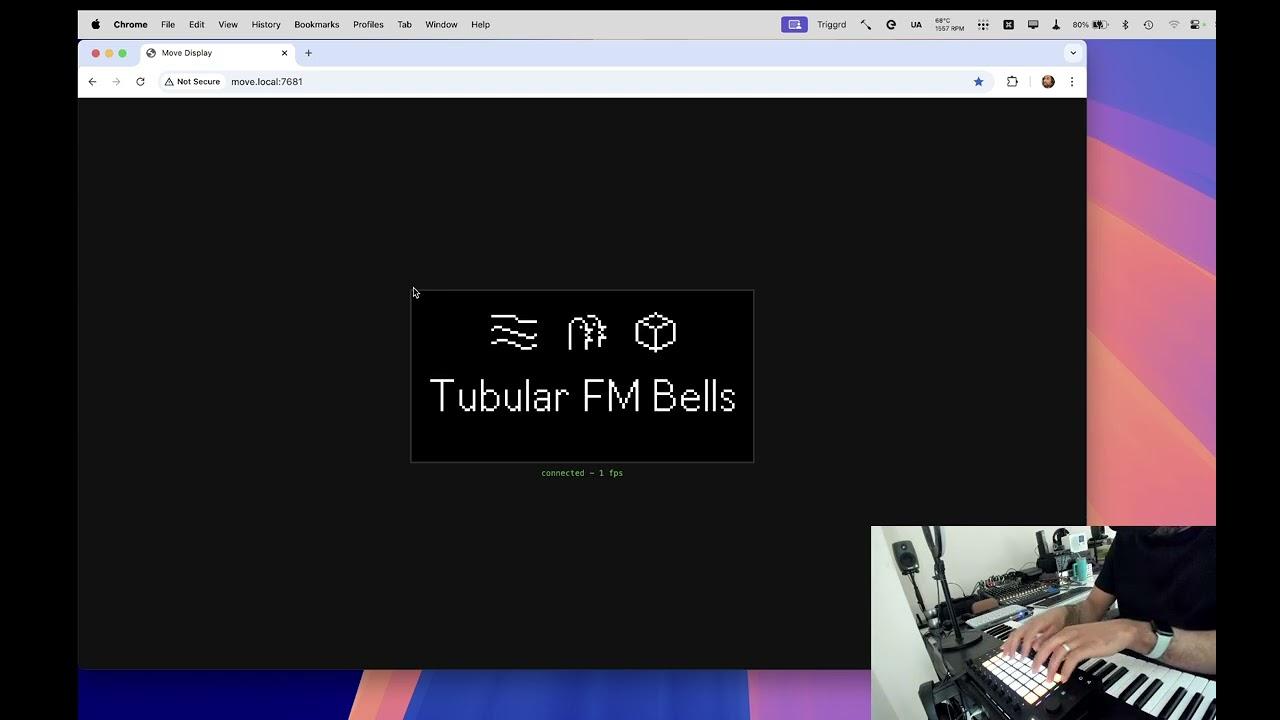Open the Tab menu
Screen dimensions: 1280x720
[404, 24]
